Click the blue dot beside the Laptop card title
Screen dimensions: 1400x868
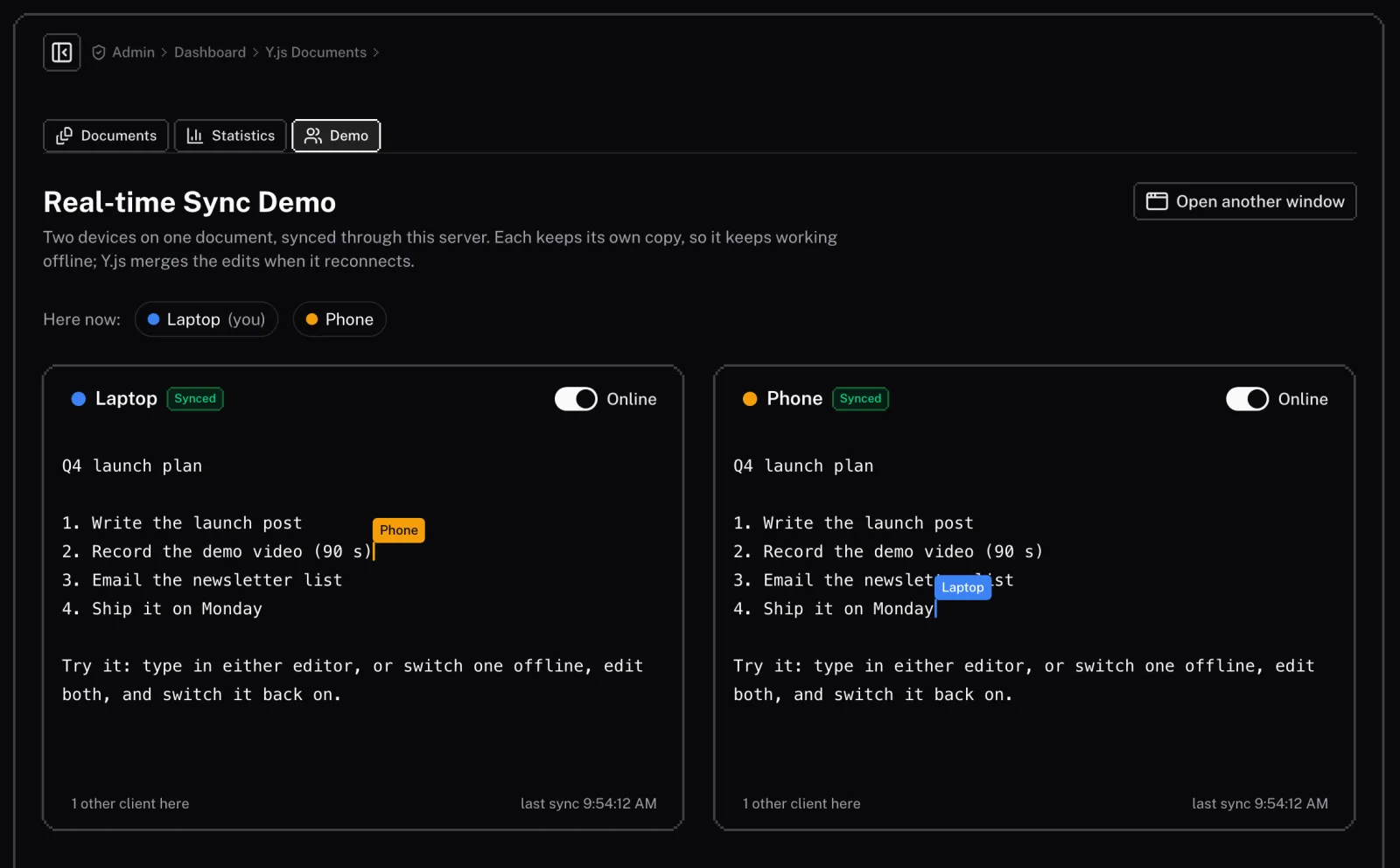(x=79, y=399)
